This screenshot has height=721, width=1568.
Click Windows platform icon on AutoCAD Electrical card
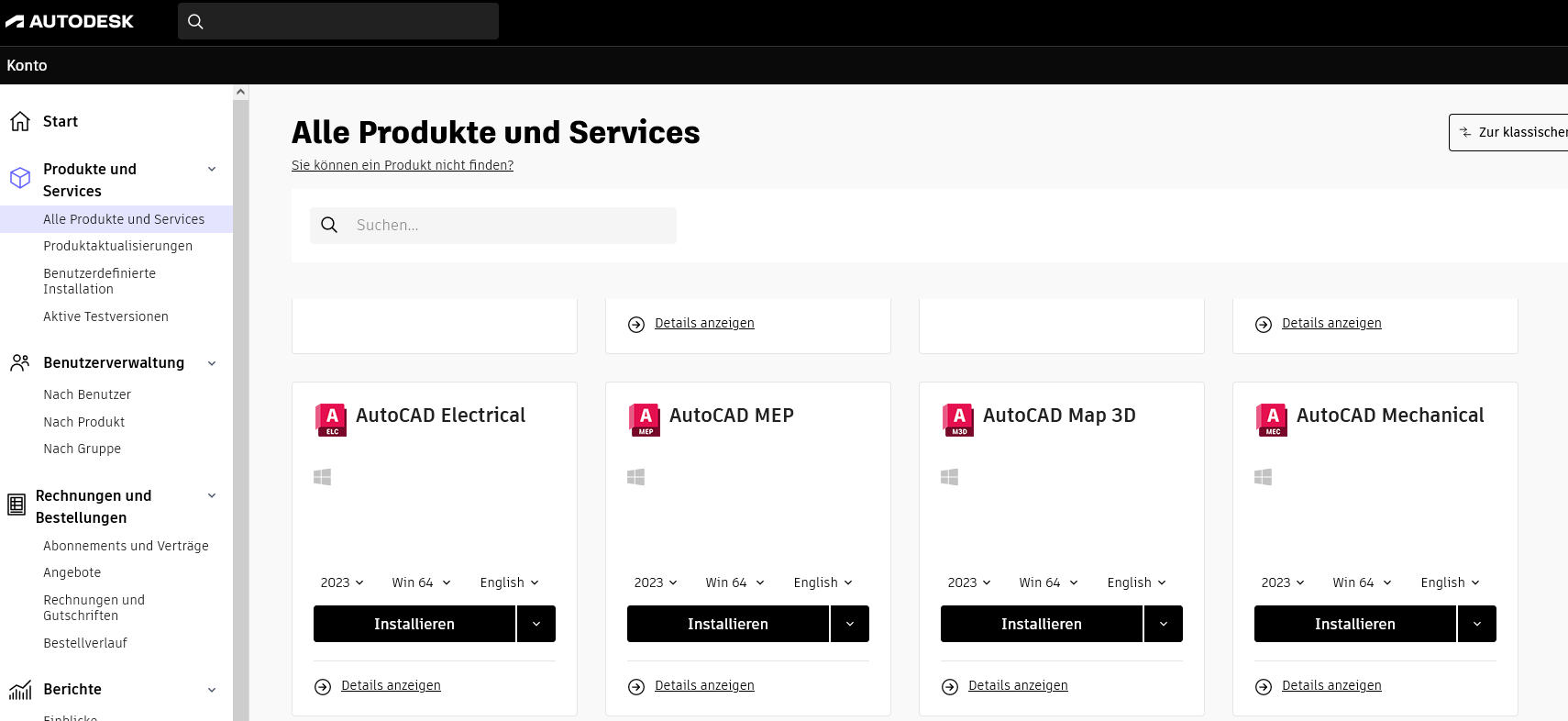[x=322, y=477]
